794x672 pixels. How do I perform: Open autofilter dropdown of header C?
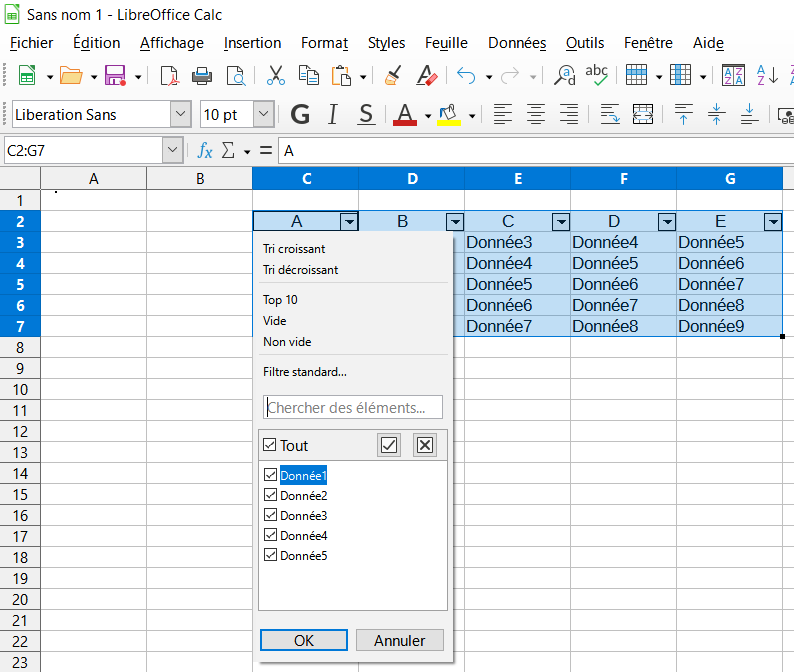tap(561, 222)
